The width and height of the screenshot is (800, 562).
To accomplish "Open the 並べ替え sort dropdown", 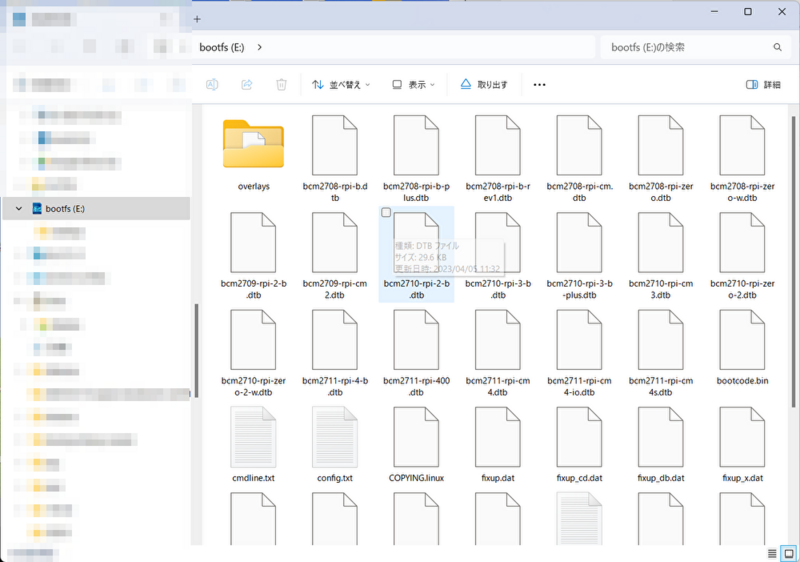I will pyautogui.click(x=341, y=85).
